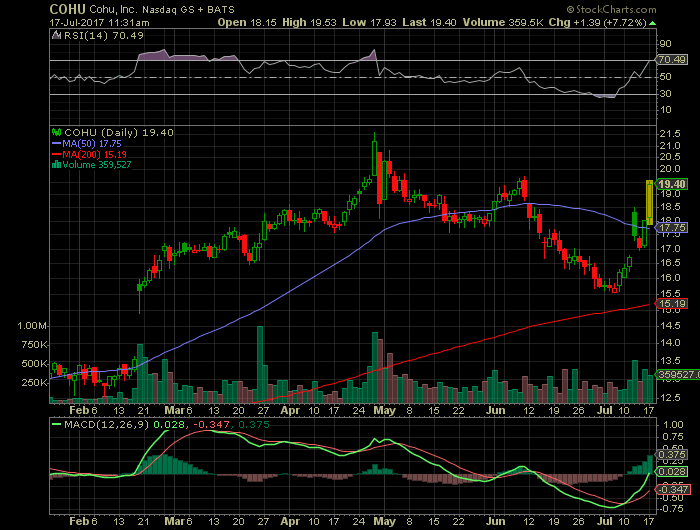Click the 19.40 last price tag
The image size is (700, 530).
point(672,184)
